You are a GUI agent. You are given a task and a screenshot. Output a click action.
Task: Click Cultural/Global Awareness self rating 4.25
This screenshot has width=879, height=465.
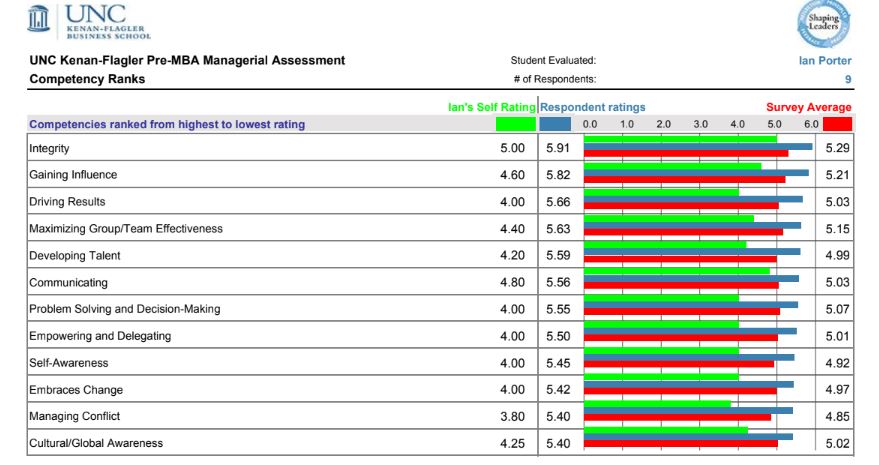[x=512, y=443]
